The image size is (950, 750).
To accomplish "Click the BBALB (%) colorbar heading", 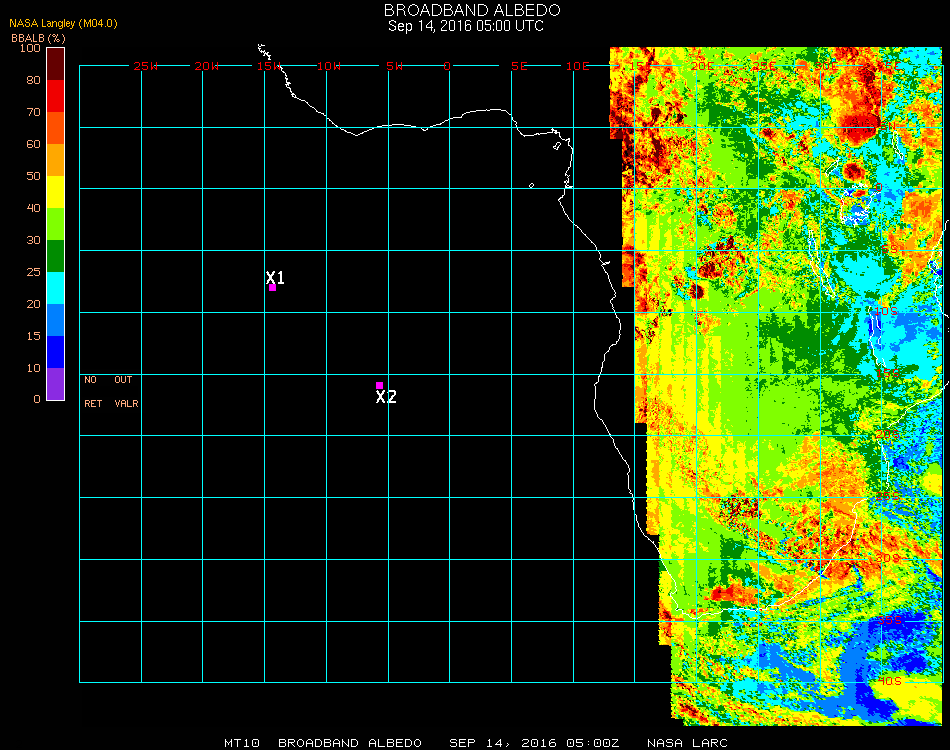I will [38, 37].
